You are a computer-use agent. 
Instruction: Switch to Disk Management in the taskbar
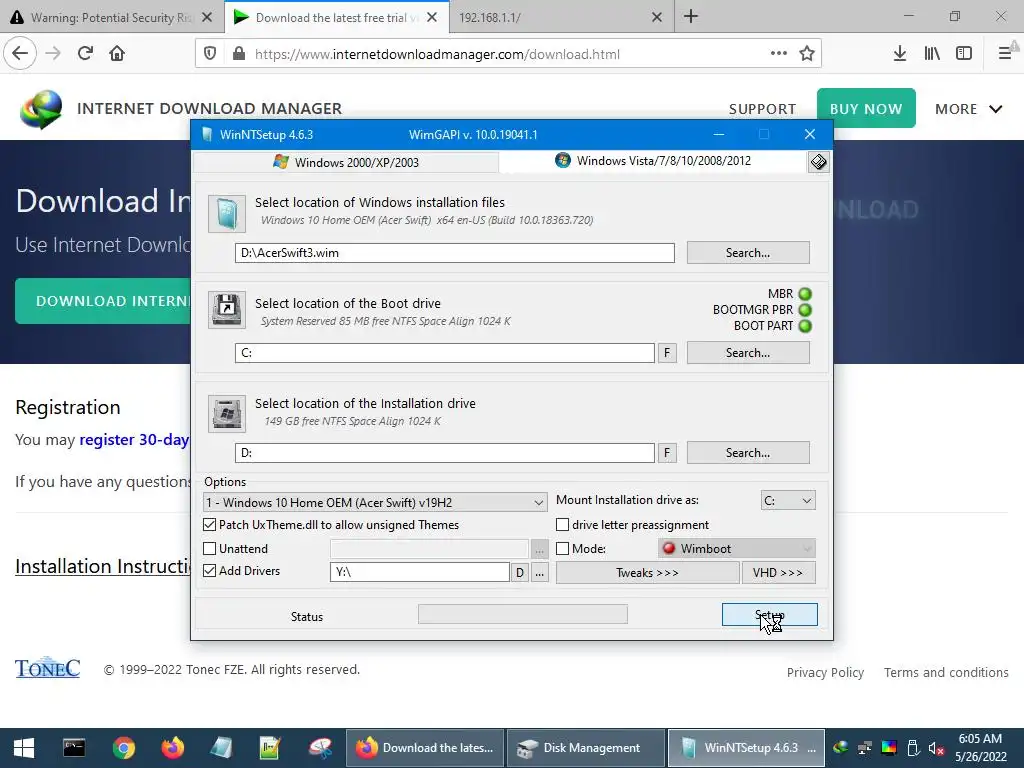[x=586, y=748]
